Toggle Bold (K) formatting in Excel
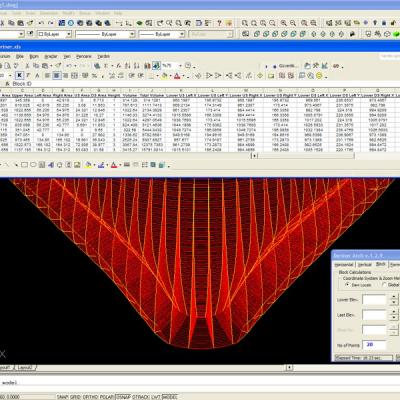This screenshot has height=400, width=400. point(19,76)
